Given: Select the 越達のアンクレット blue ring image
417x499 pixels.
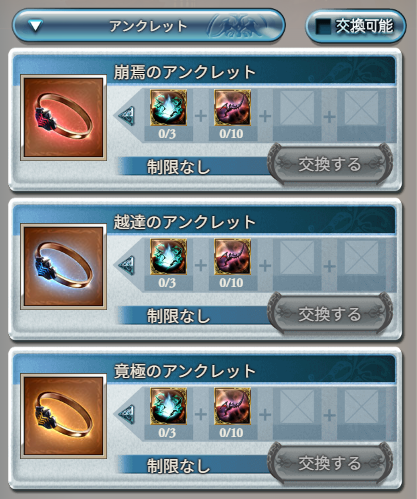Looking at the screenshot, I should (x=63, y=267).
